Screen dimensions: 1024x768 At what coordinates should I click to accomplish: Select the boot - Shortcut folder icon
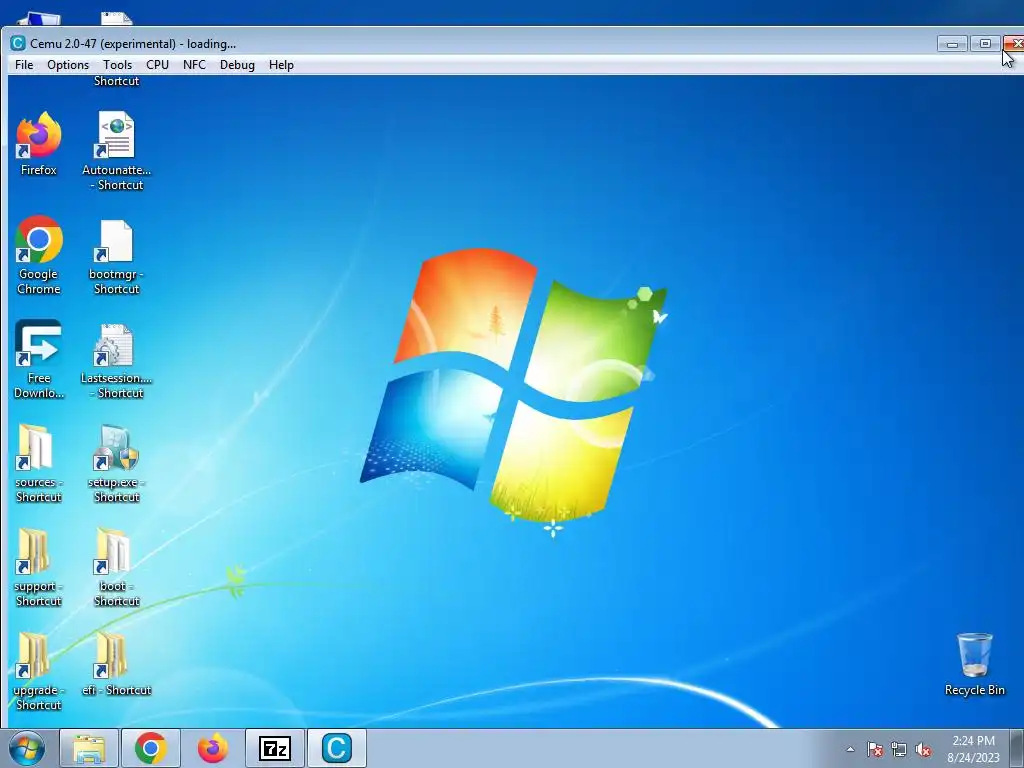(116, 567)
